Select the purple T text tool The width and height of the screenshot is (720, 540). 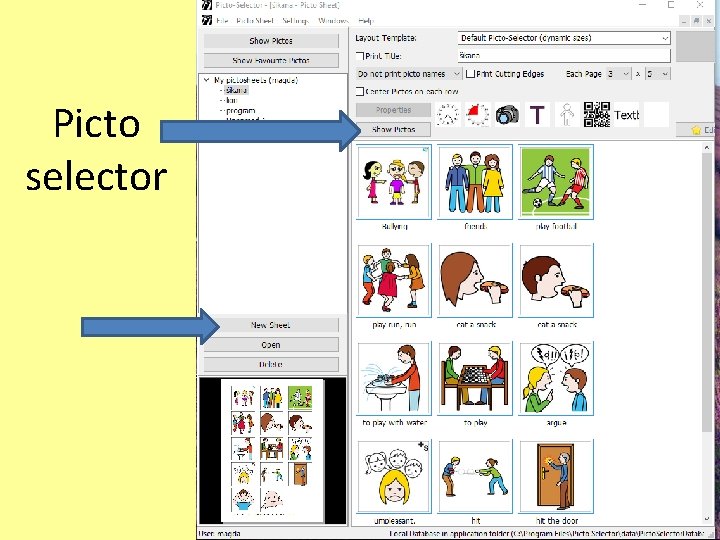click(x=537, y=115)
